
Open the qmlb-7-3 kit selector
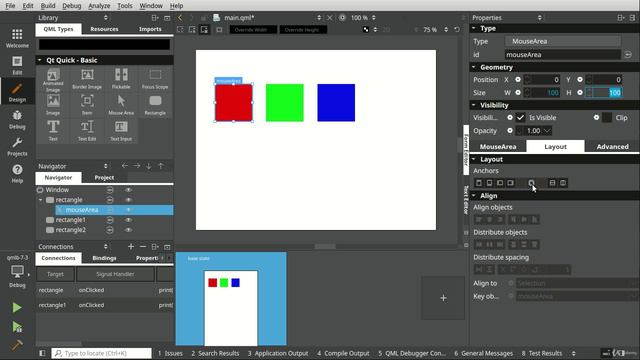tap(17, 271)
